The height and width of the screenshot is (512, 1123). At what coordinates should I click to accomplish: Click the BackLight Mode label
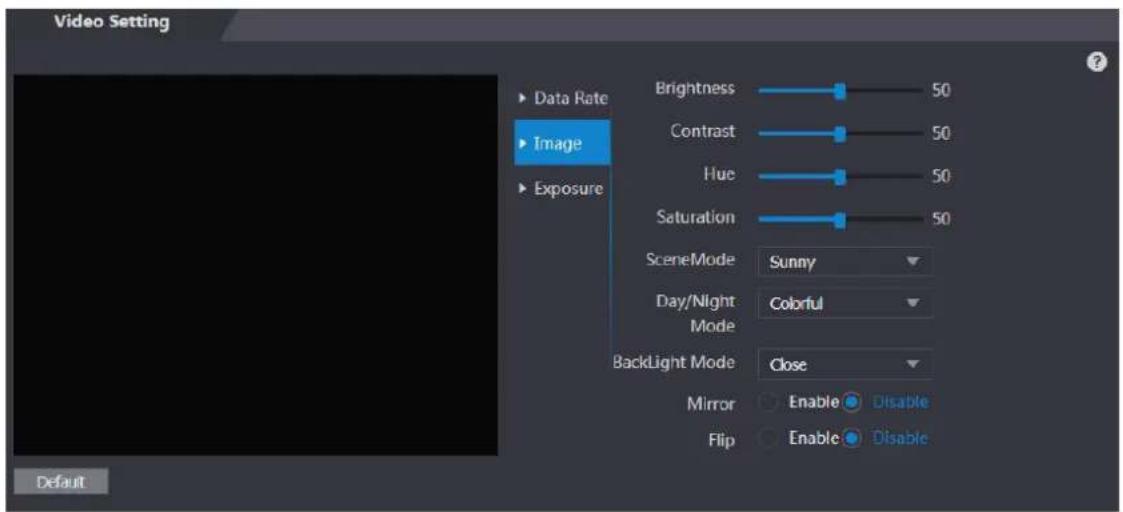coord(674,362)
